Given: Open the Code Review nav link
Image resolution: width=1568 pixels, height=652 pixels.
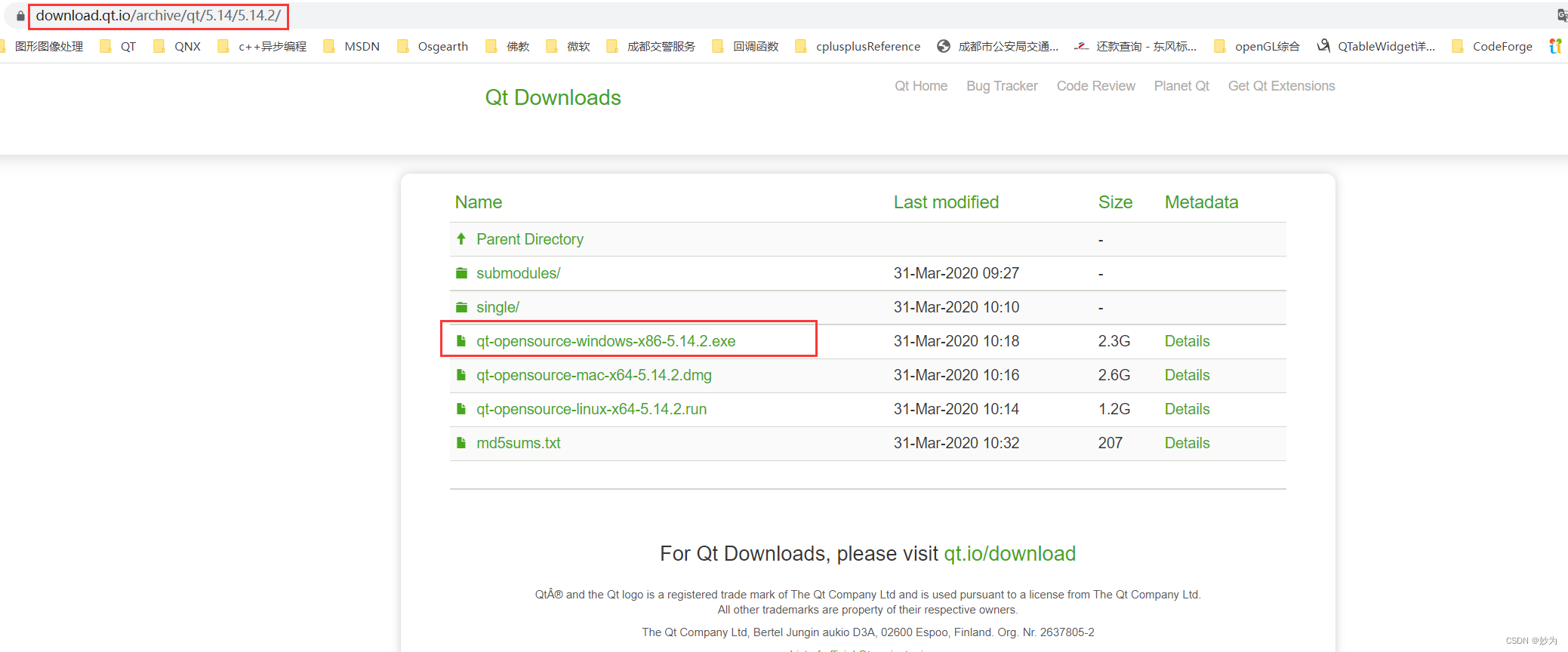Looking at the screenshot, I should tap(1095, 86).
